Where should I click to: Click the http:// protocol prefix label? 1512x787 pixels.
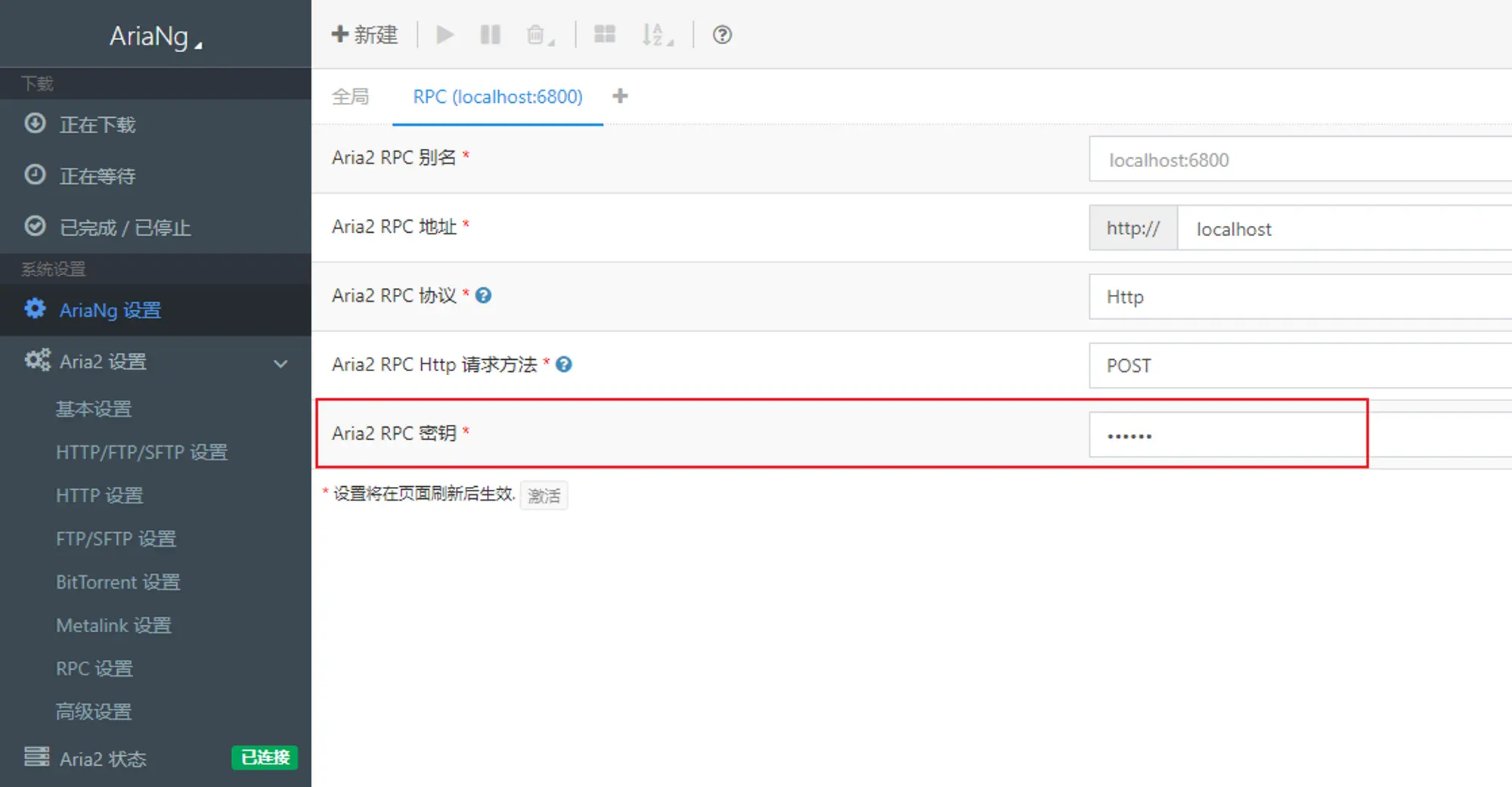pos(1133,228)
